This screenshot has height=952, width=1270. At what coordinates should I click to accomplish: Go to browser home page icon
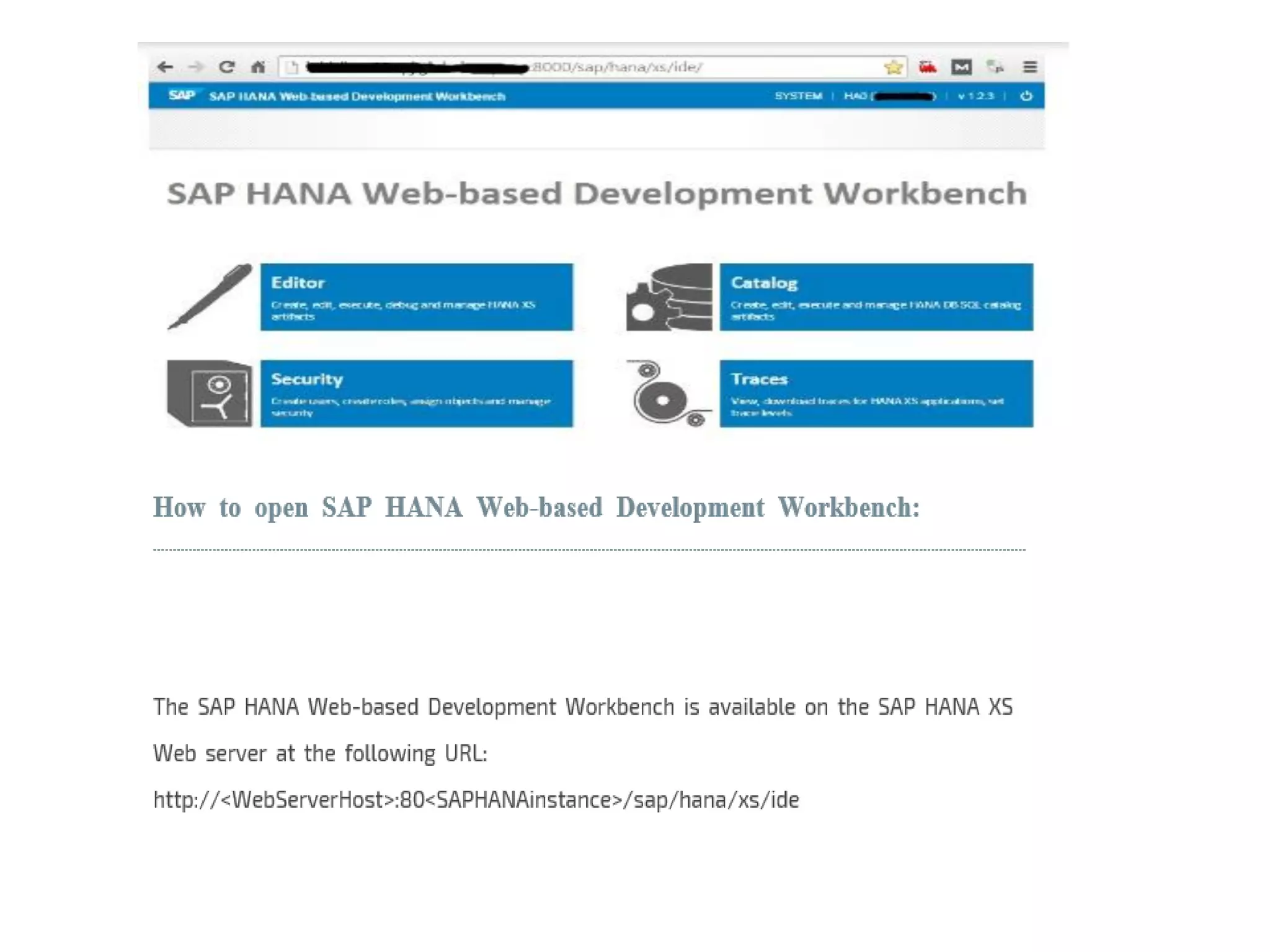tap(258, 67)
